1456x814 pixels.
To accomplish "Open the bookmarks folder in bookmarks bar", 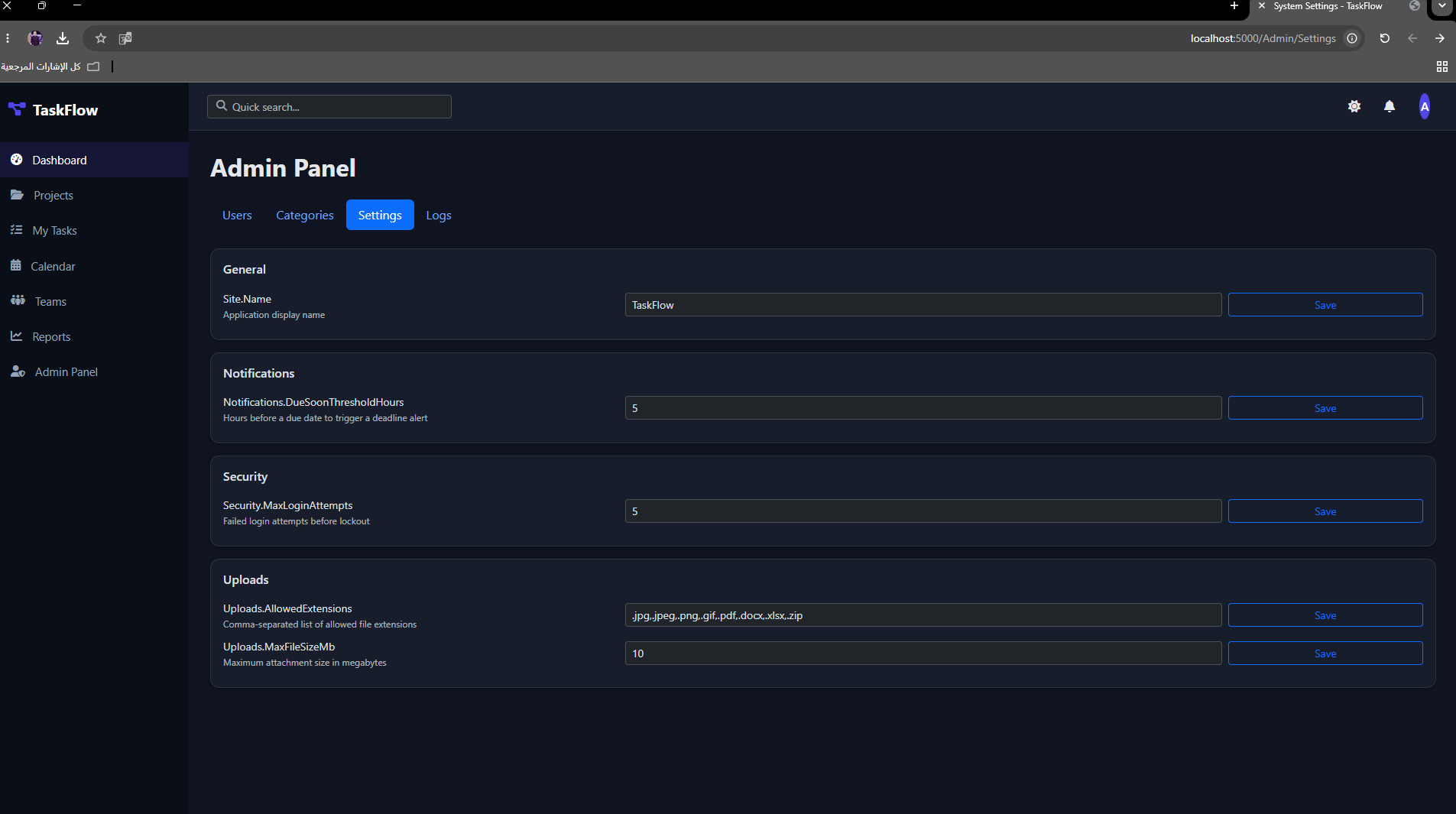I will click(51, 66).
